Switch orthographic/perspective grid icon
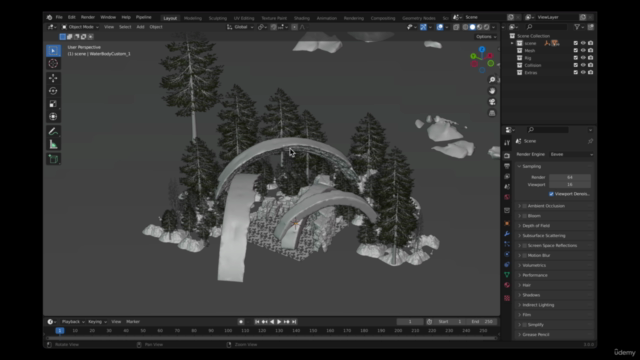 (x=492, y=113)
